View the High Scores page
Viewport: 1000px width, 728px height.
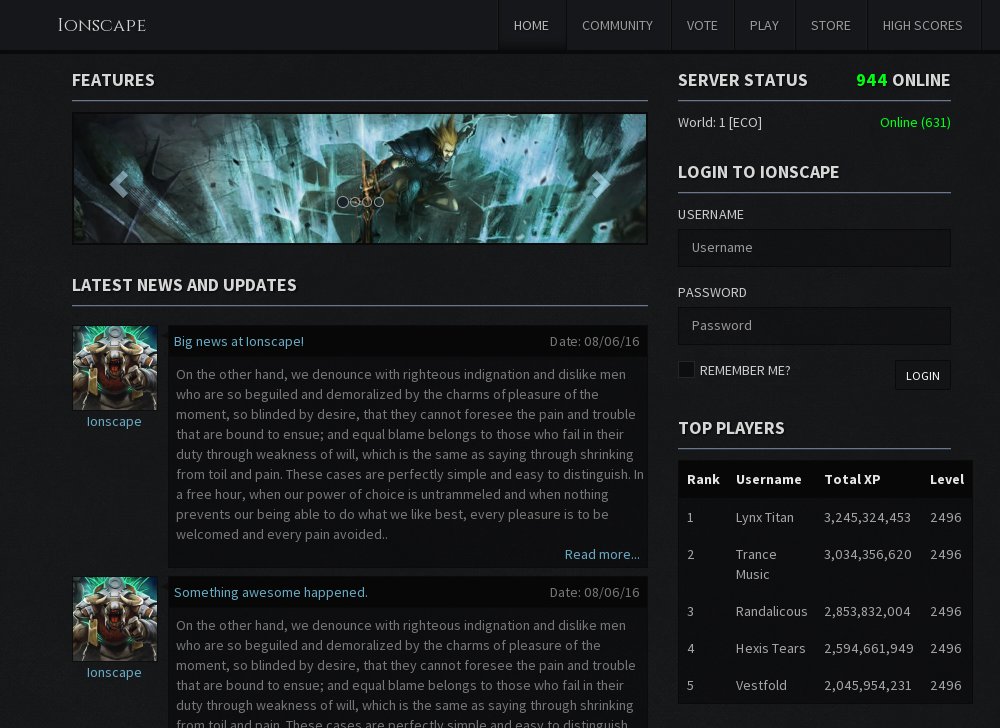pos(922,25)
